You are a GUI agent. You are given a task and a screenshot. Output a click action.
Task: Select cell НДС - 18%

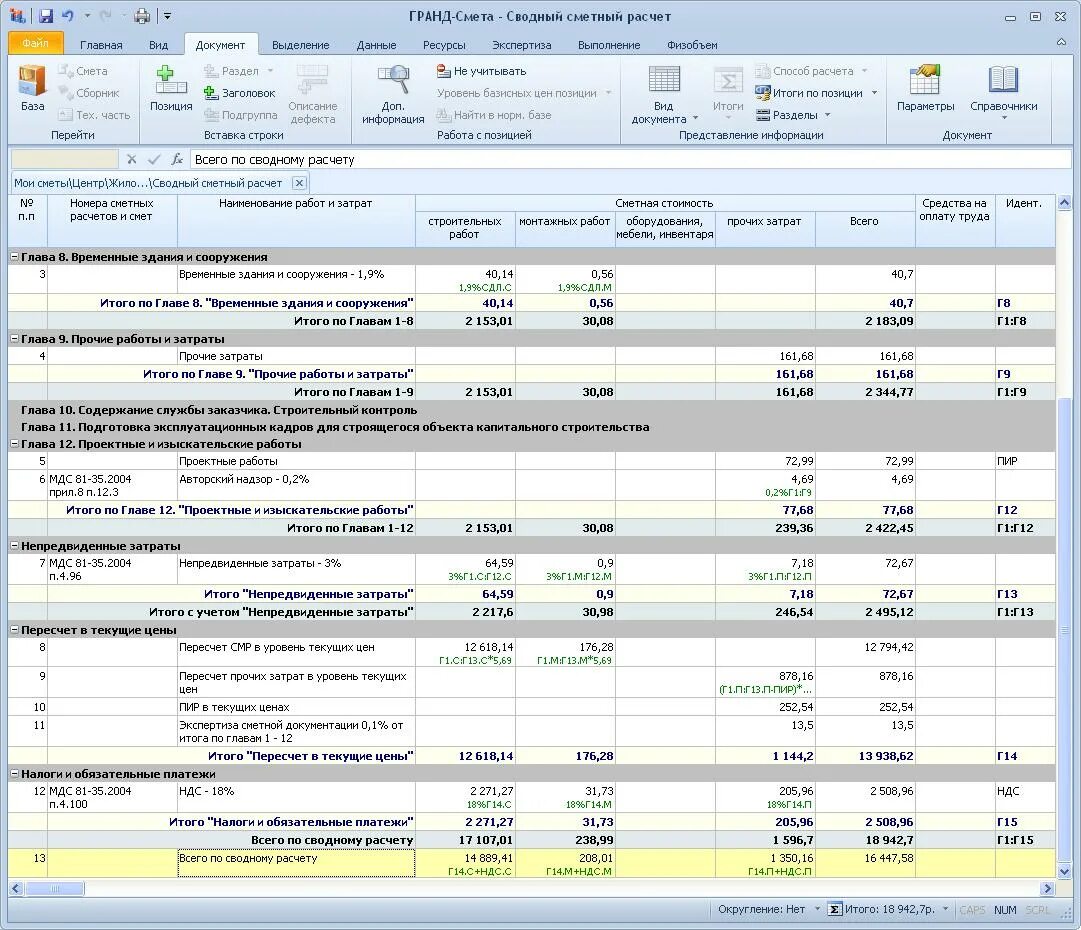(x=296, y=797)
